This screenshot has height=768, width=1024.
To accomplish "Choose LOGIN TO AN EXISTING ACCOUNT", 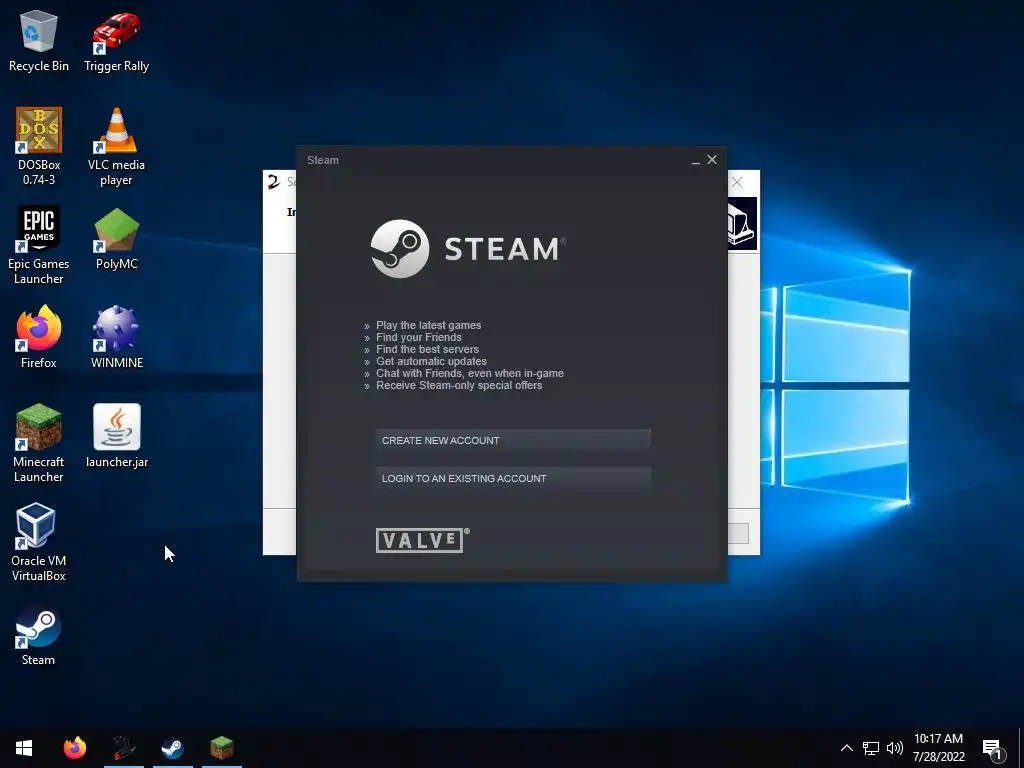I will 513,478.
